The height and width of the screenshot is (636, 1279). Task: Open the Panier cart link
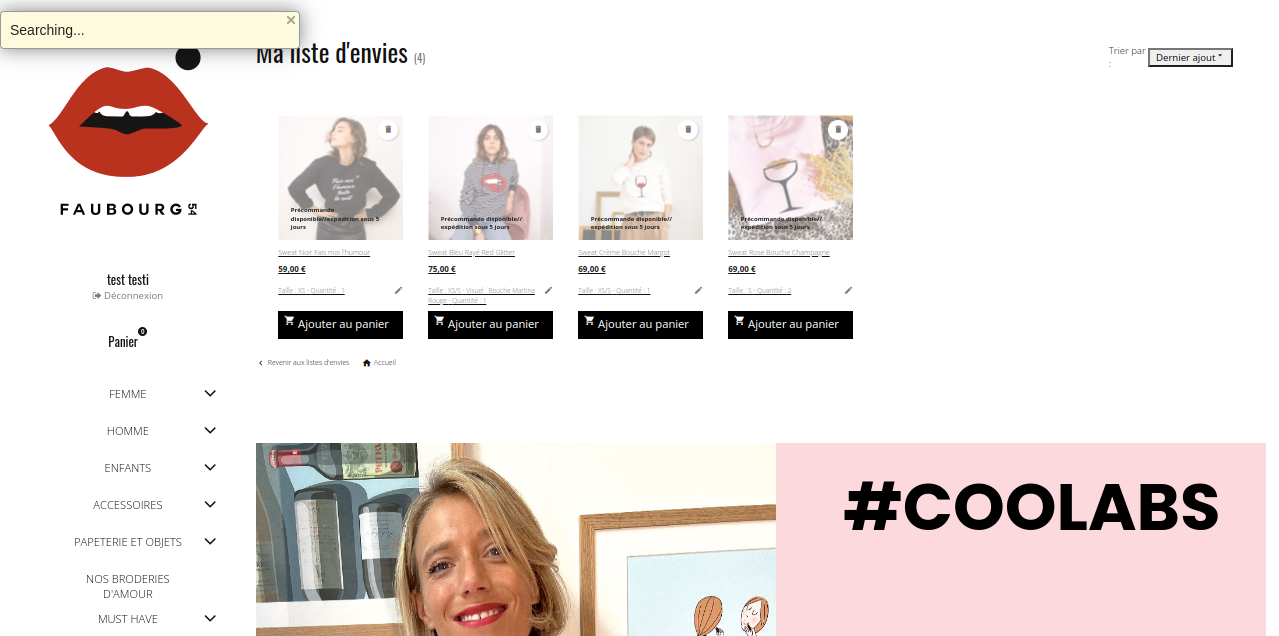(x=123, y=342)
